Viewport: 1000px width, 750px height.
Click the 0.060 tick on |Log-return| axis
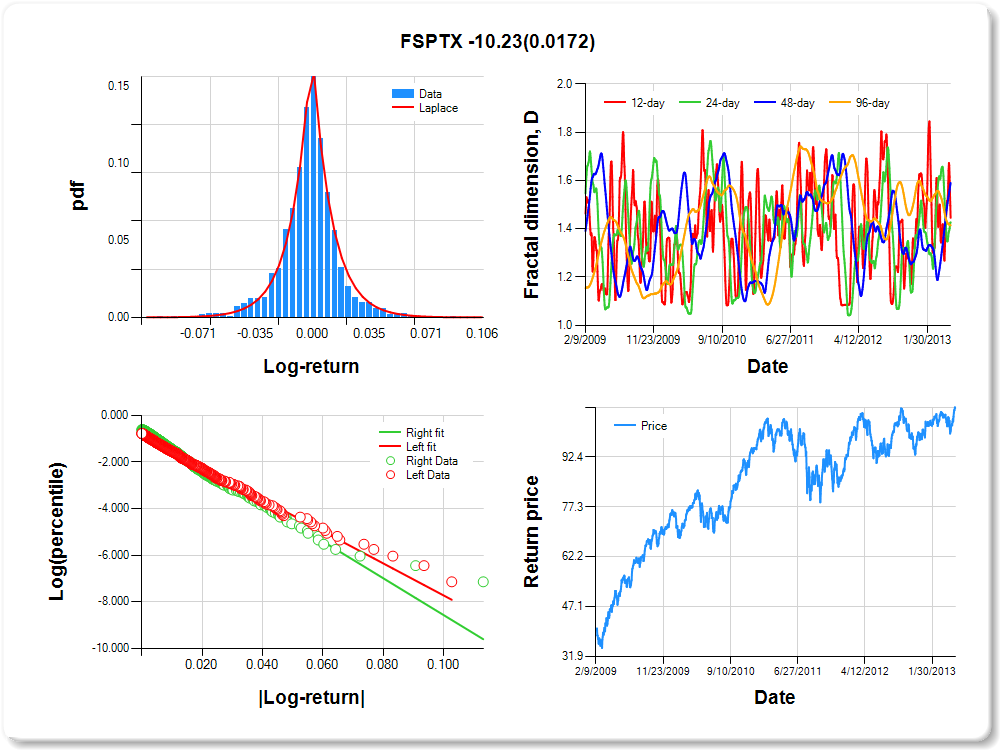click(322, 665)
